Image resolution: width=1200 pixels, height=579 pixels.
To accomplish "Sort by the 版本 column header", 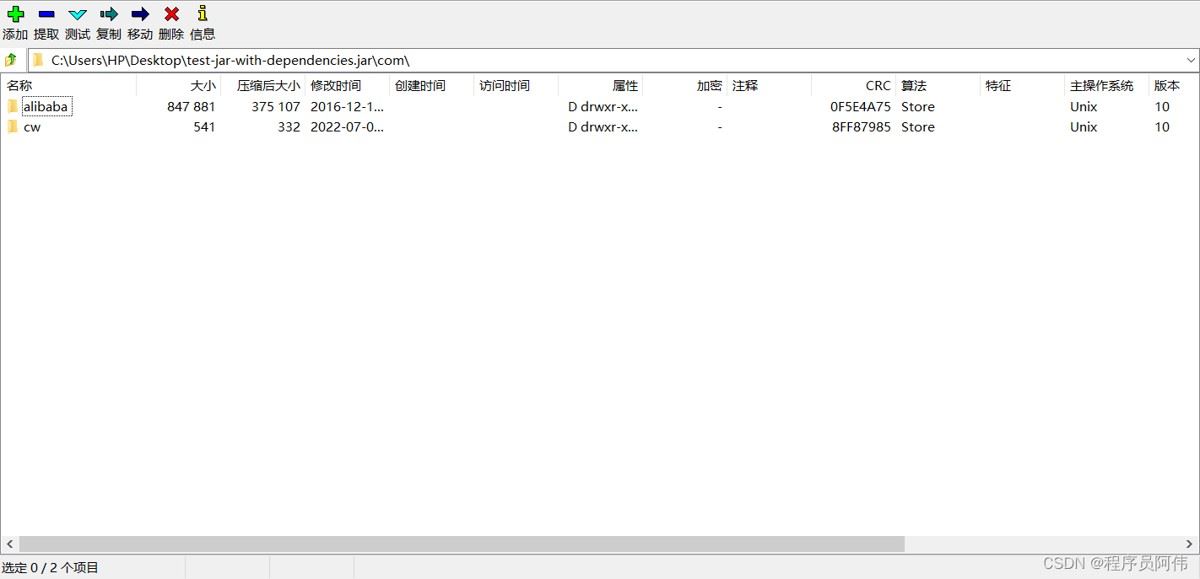I will (1167, 86).
